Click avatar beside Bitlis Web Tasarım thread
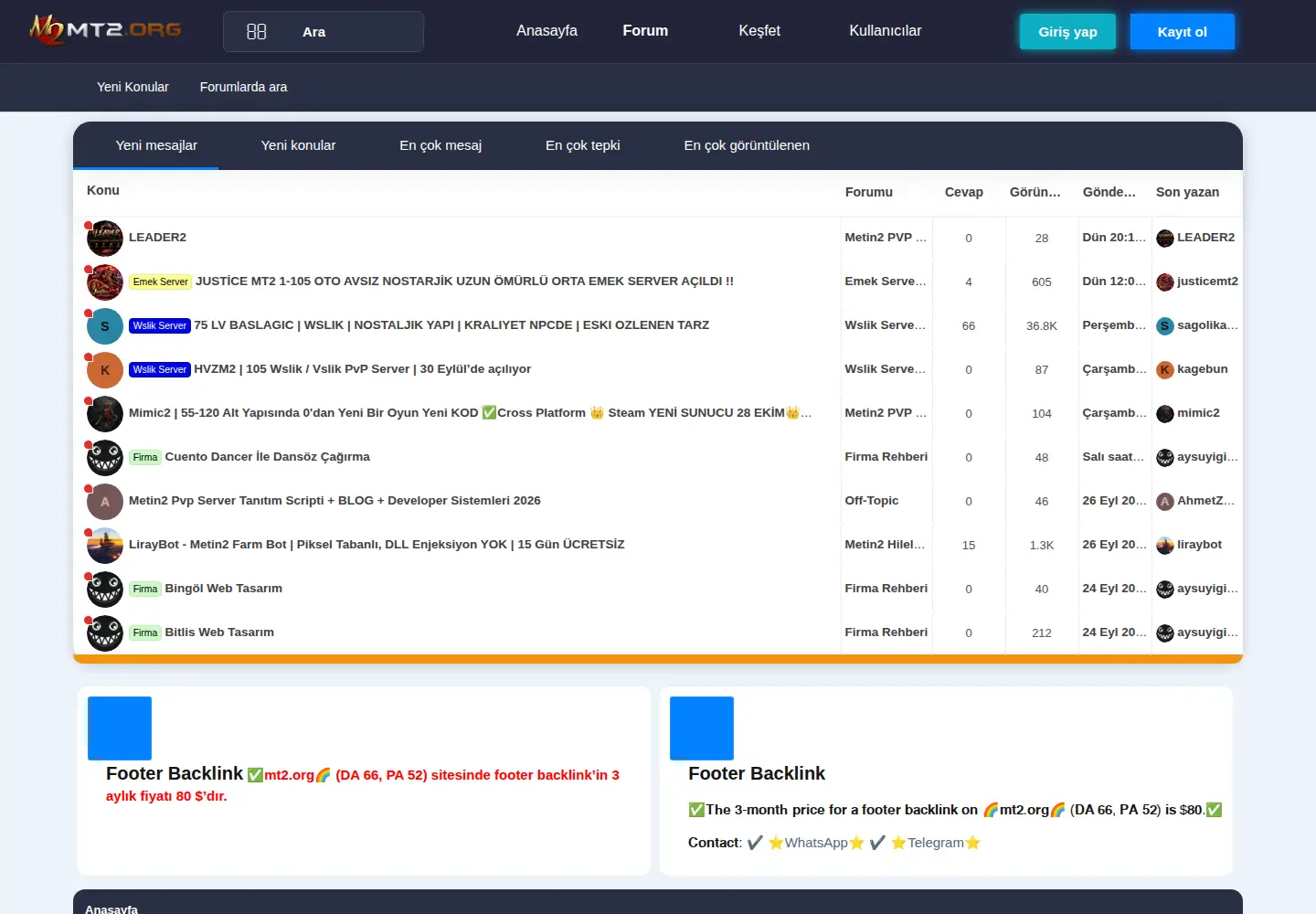The image size is (1316, 914). click(x=105, y=633)
